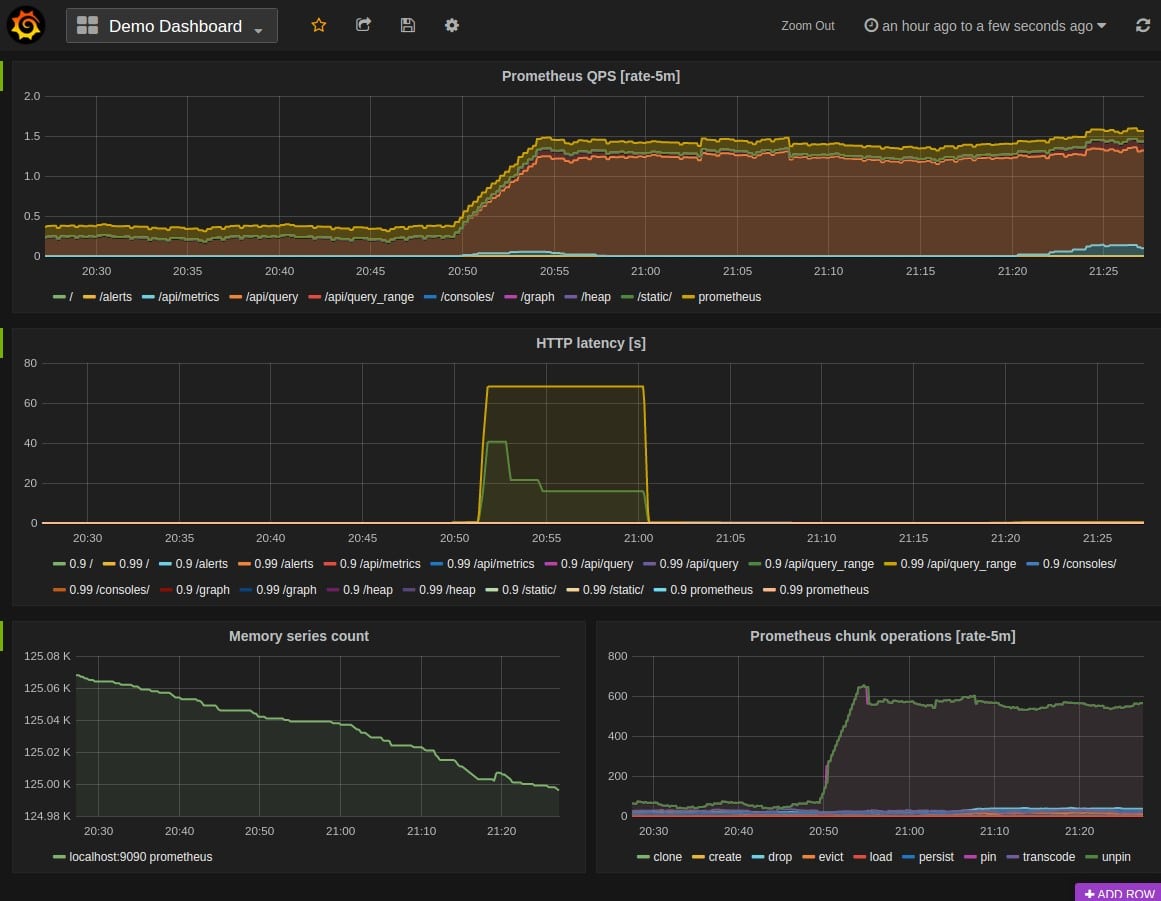Click the Zoom Out button
Viewport: 1161px width, 901px height.
[x=807, y=26]
